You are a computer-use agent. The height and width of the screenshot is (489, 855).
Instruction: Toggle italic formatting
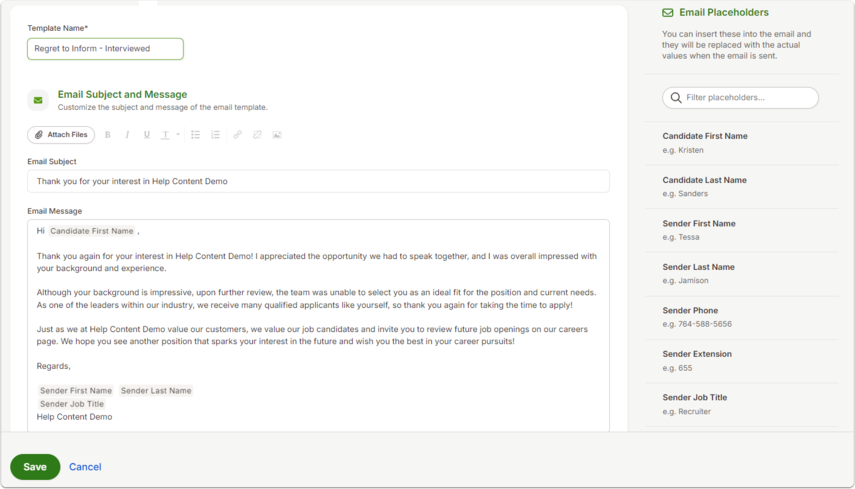pos(127,135)
